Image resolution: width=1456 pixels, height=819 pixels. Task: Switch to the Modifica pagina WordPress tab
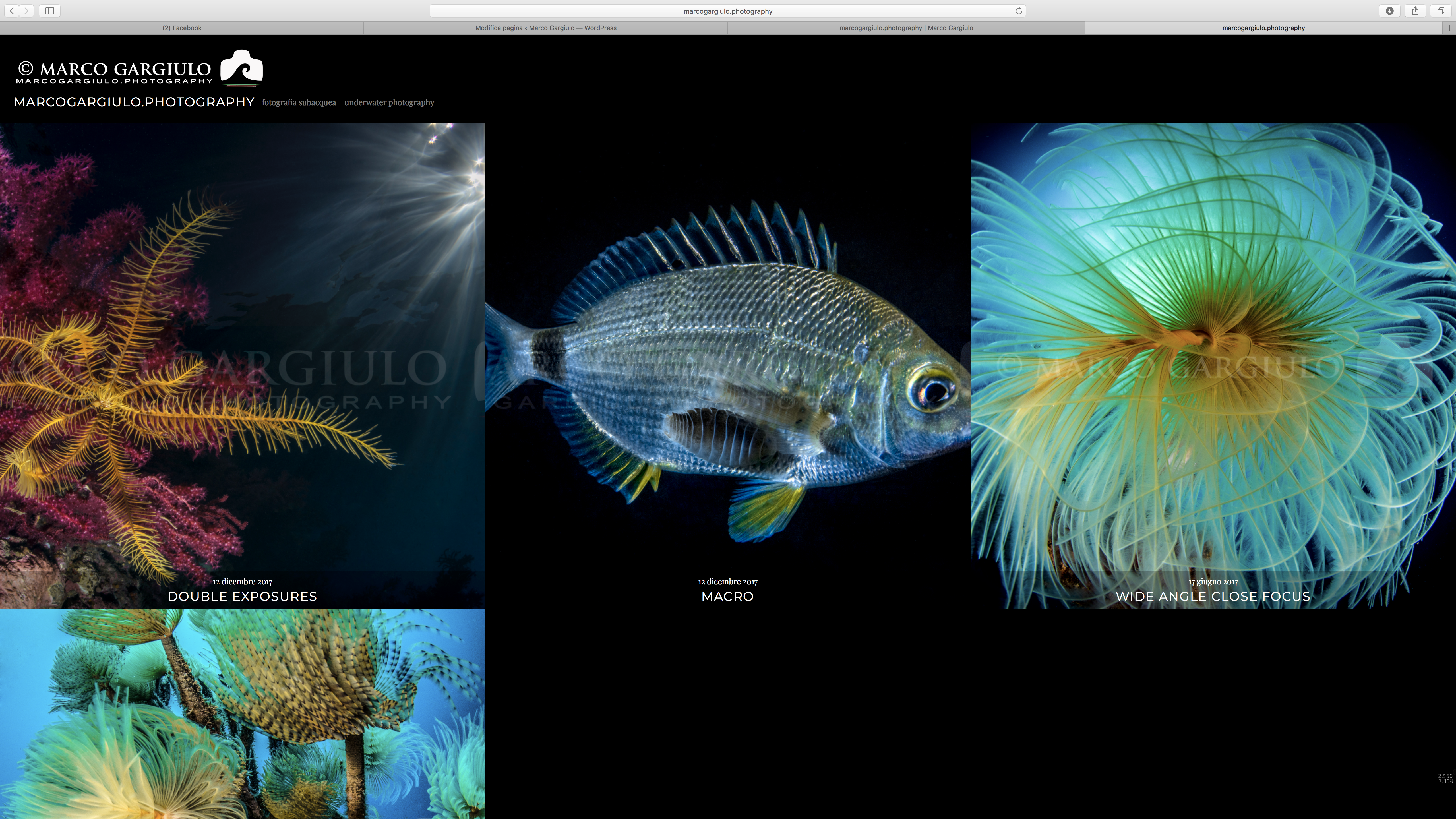545,28
